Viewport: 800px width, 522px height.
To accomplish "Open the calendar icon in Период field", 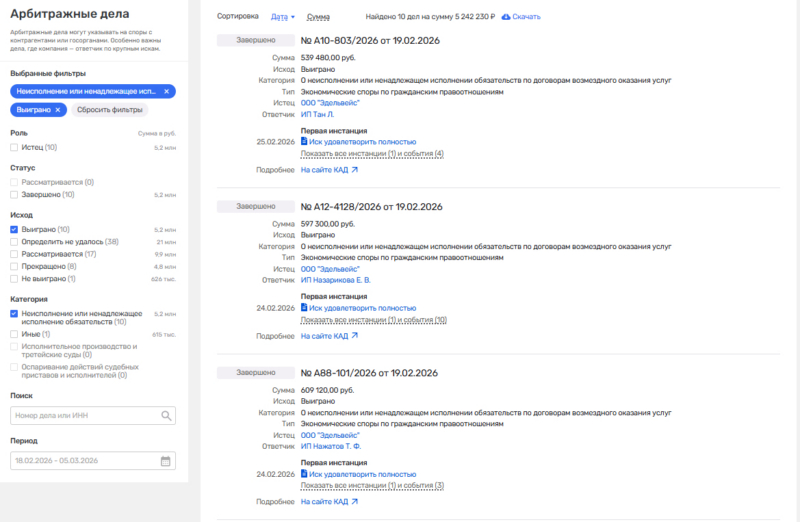I will coord(166,461).
